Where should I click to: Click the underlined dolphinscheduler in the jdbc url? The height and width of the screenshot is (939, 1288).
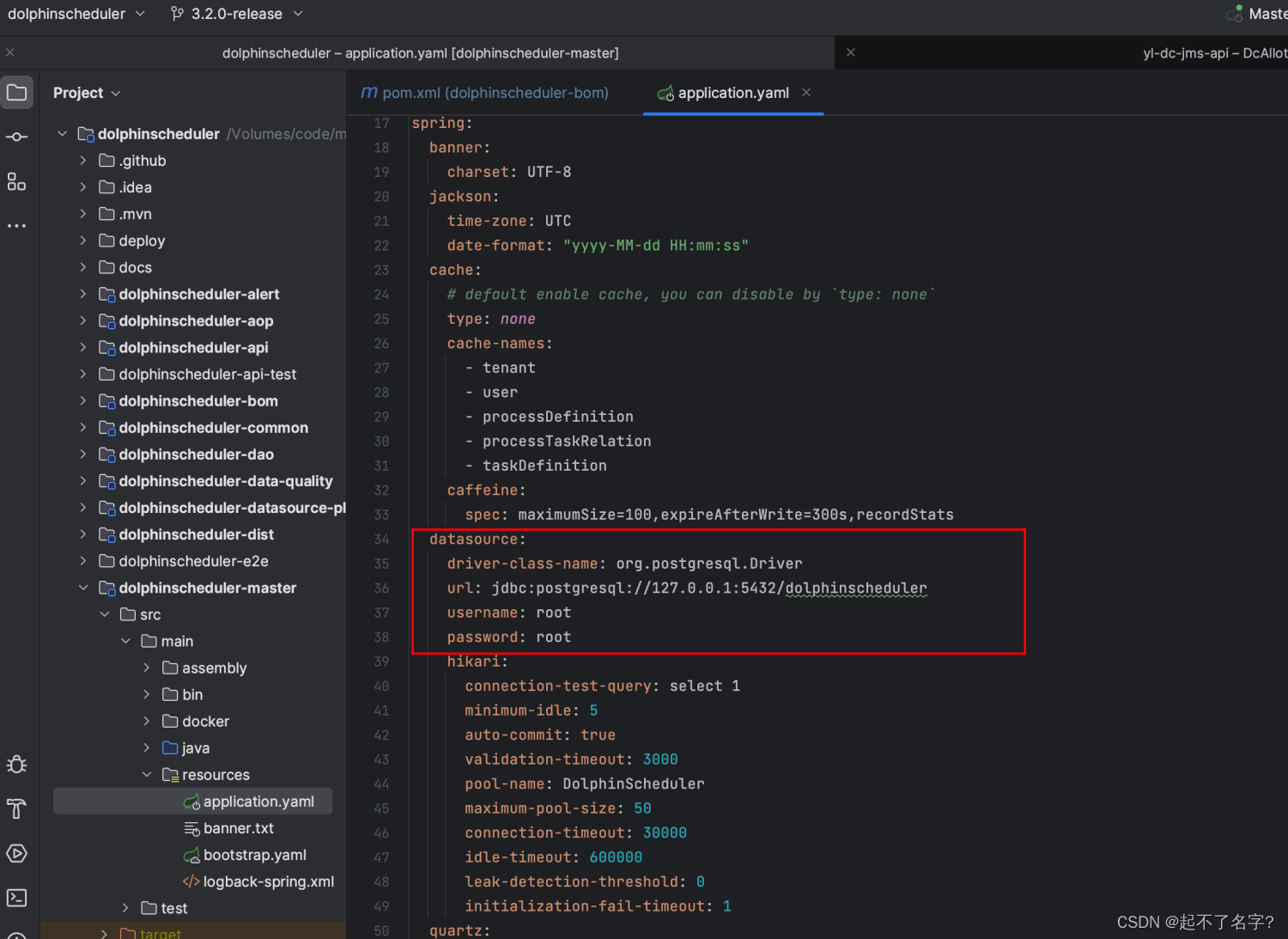click(855, 588)
